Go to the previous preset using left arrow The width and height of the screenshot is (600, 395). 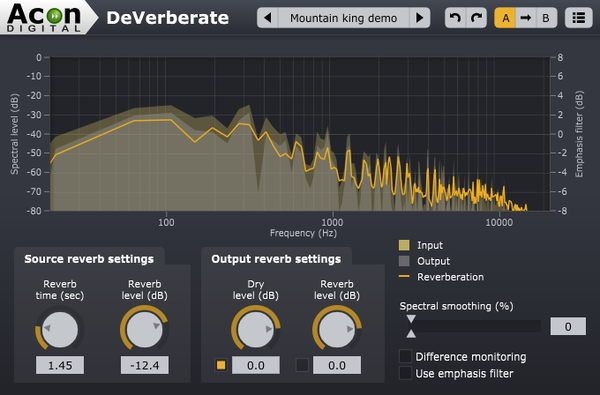pos(267,18)
